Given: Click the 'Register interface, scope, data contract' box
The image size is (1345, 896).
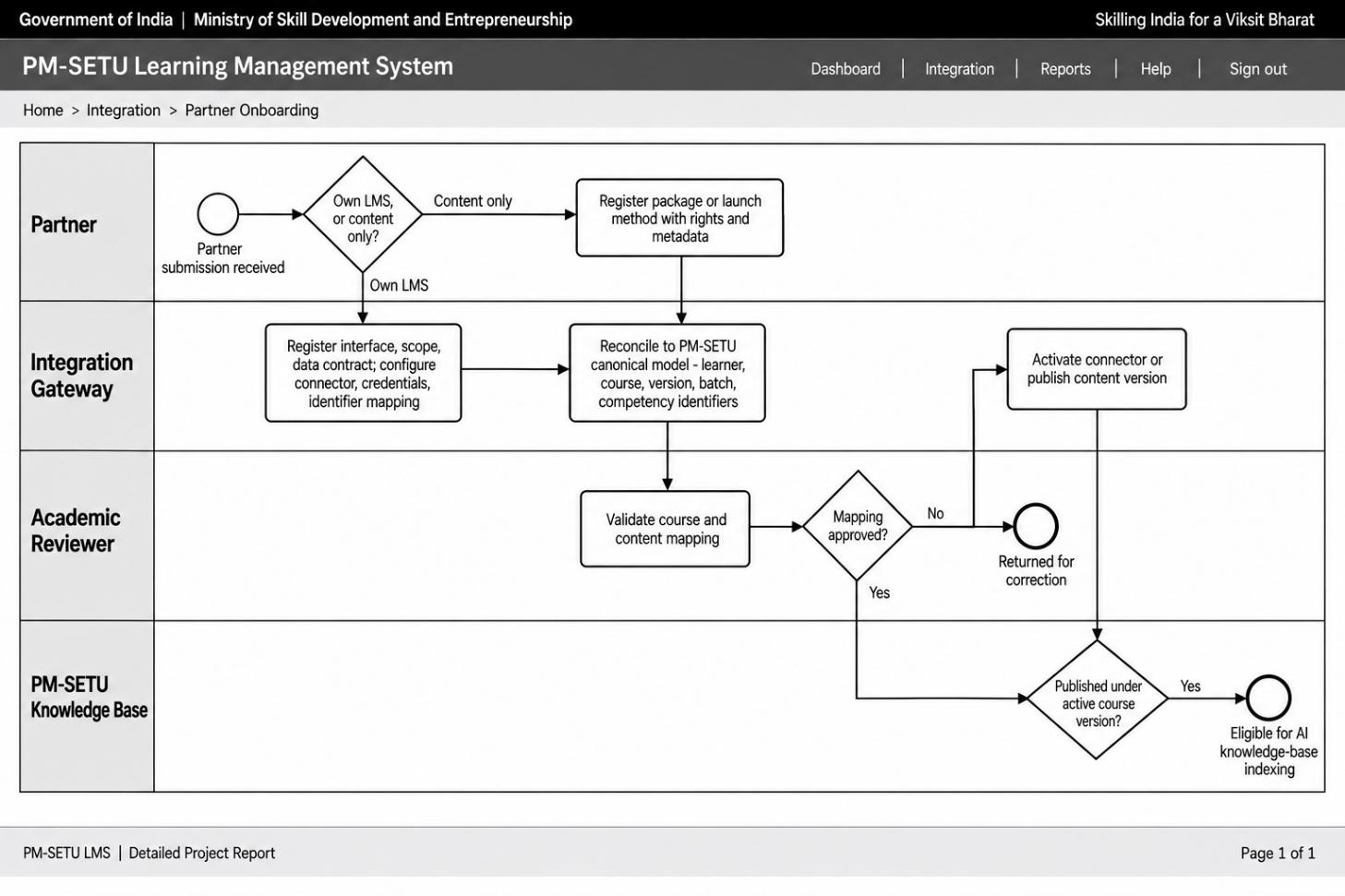Looking at the screenshot, I should [x=363, y=373].
